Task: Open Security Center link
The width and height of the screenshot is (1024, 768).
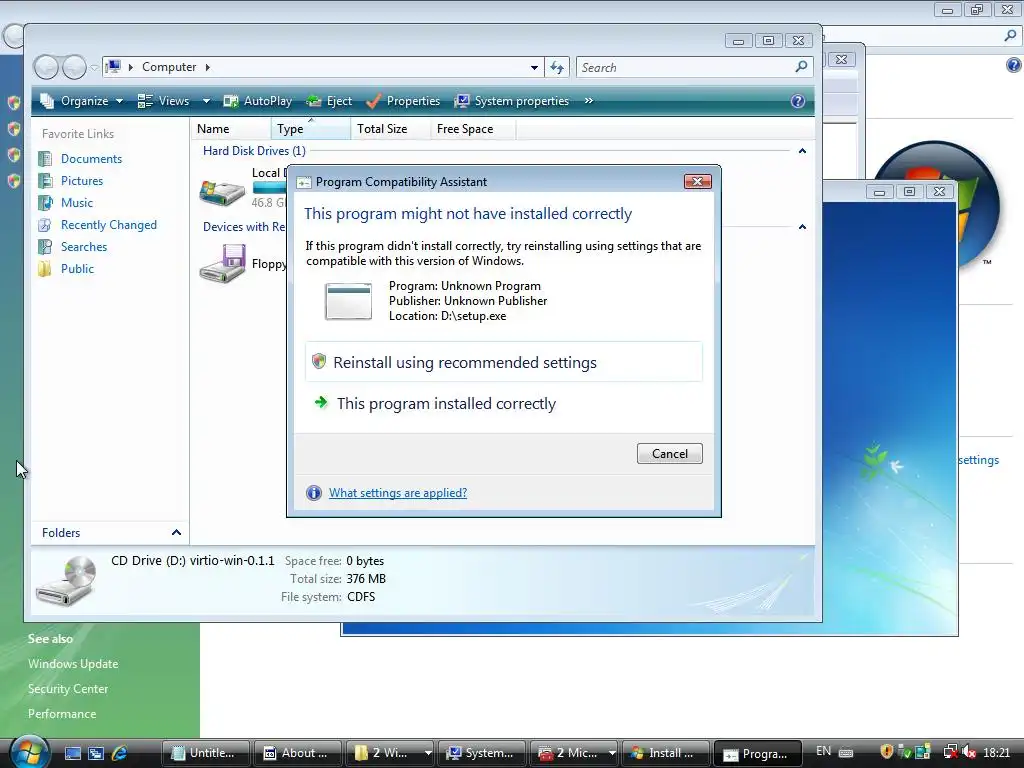Action: coord(68,688)
